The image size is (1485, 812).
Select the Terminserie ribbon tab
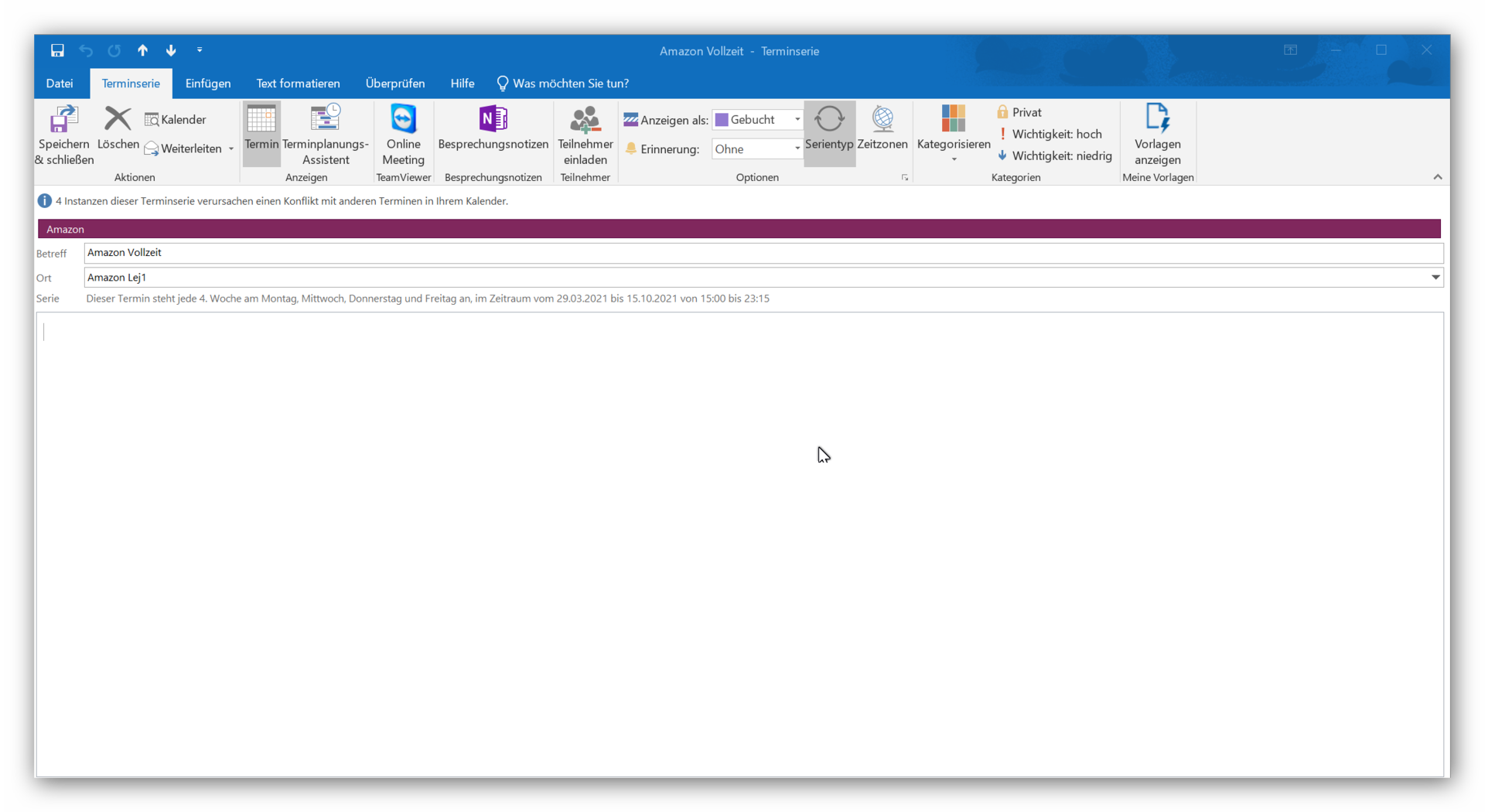(x=131, y=84)
